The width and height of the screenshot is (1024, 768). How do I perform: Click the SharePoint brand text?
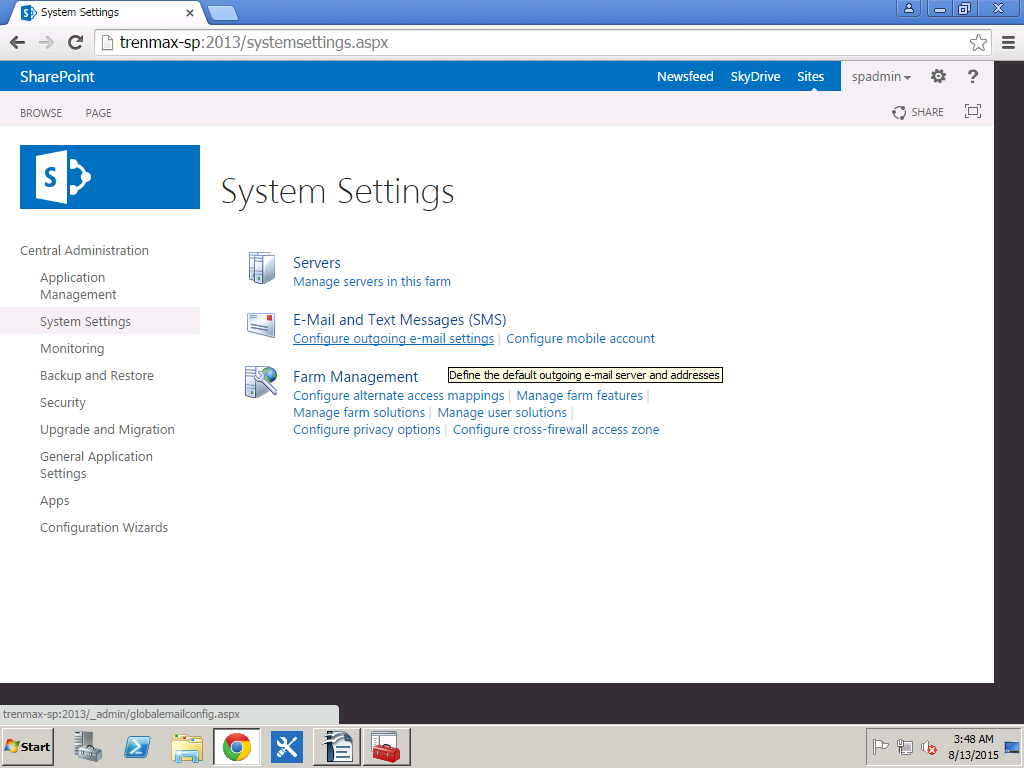[x=57, y=76]
